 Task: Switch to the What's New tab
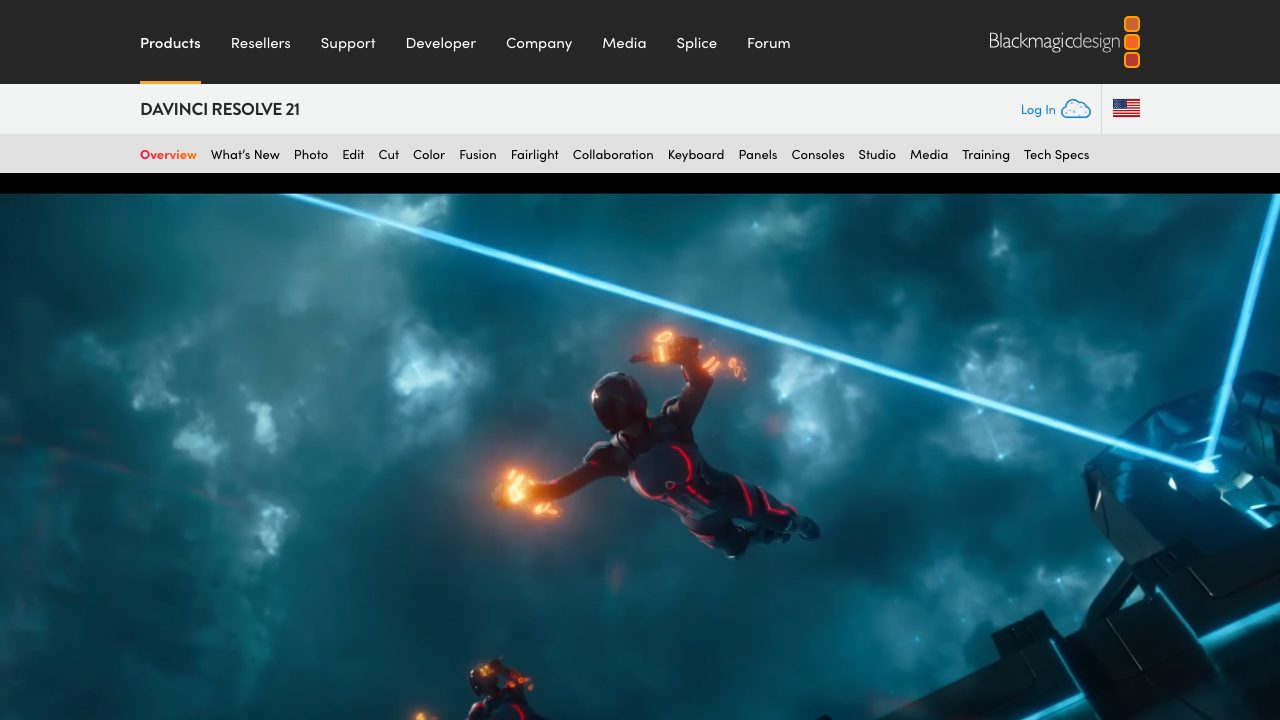tap(245, 155)
